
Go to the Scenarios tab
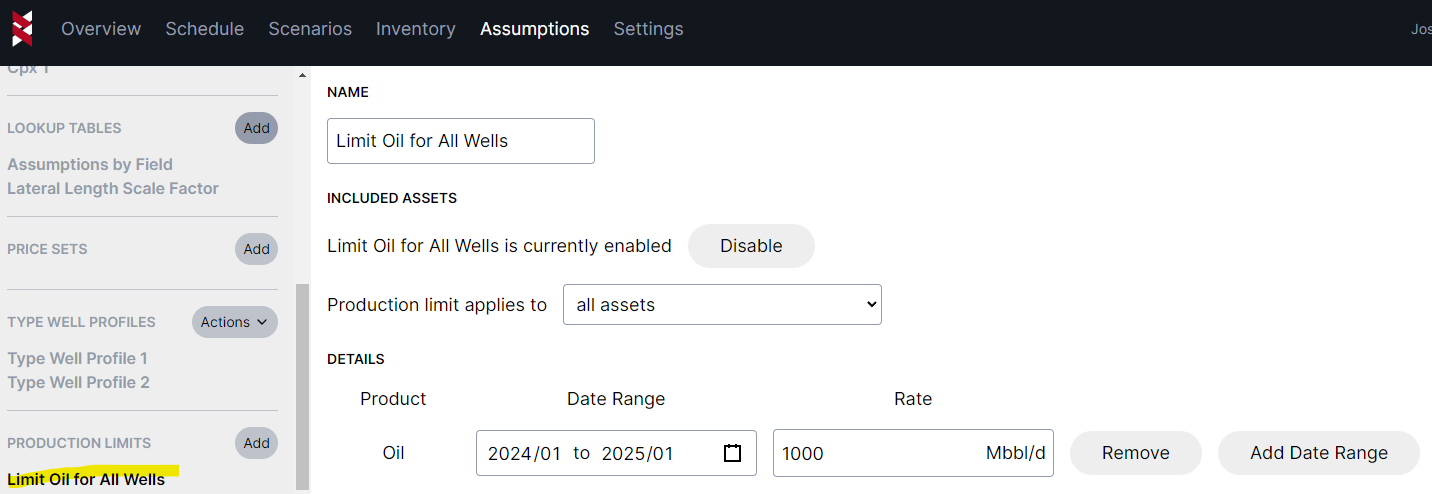[x=310, y=29]
